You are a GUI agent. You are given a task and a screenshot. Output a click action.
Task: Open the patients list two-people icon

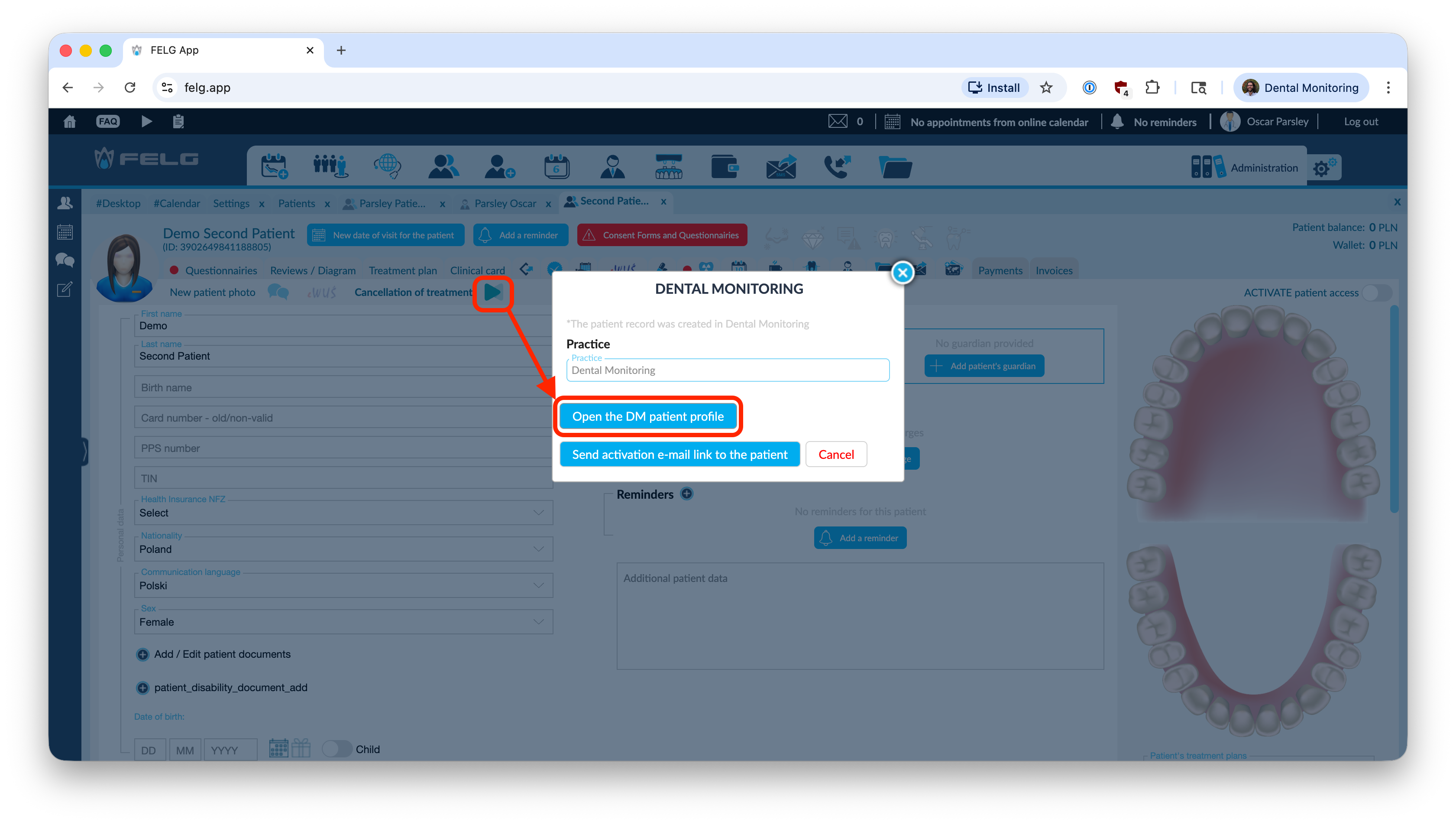(443, 166)
